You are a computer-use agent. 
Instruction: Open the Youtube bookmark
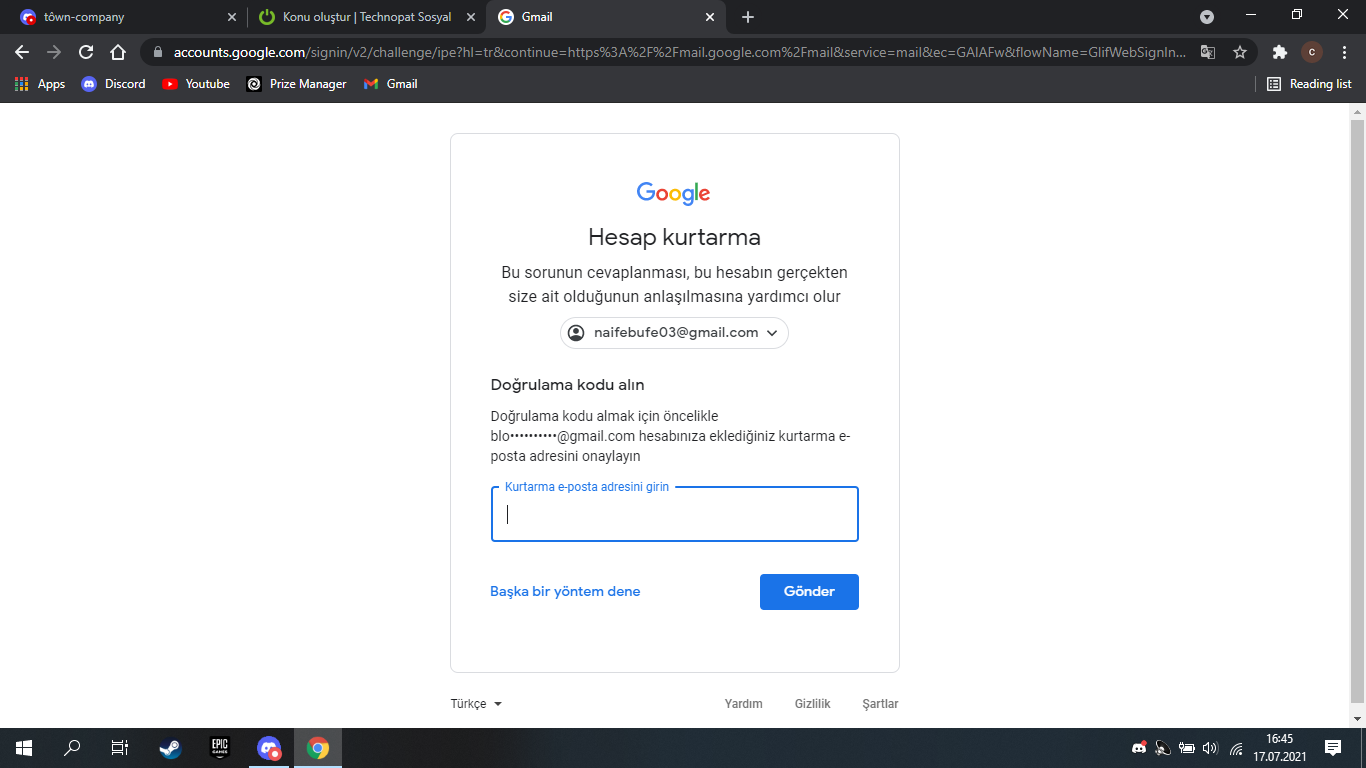[x=196, y=84]
